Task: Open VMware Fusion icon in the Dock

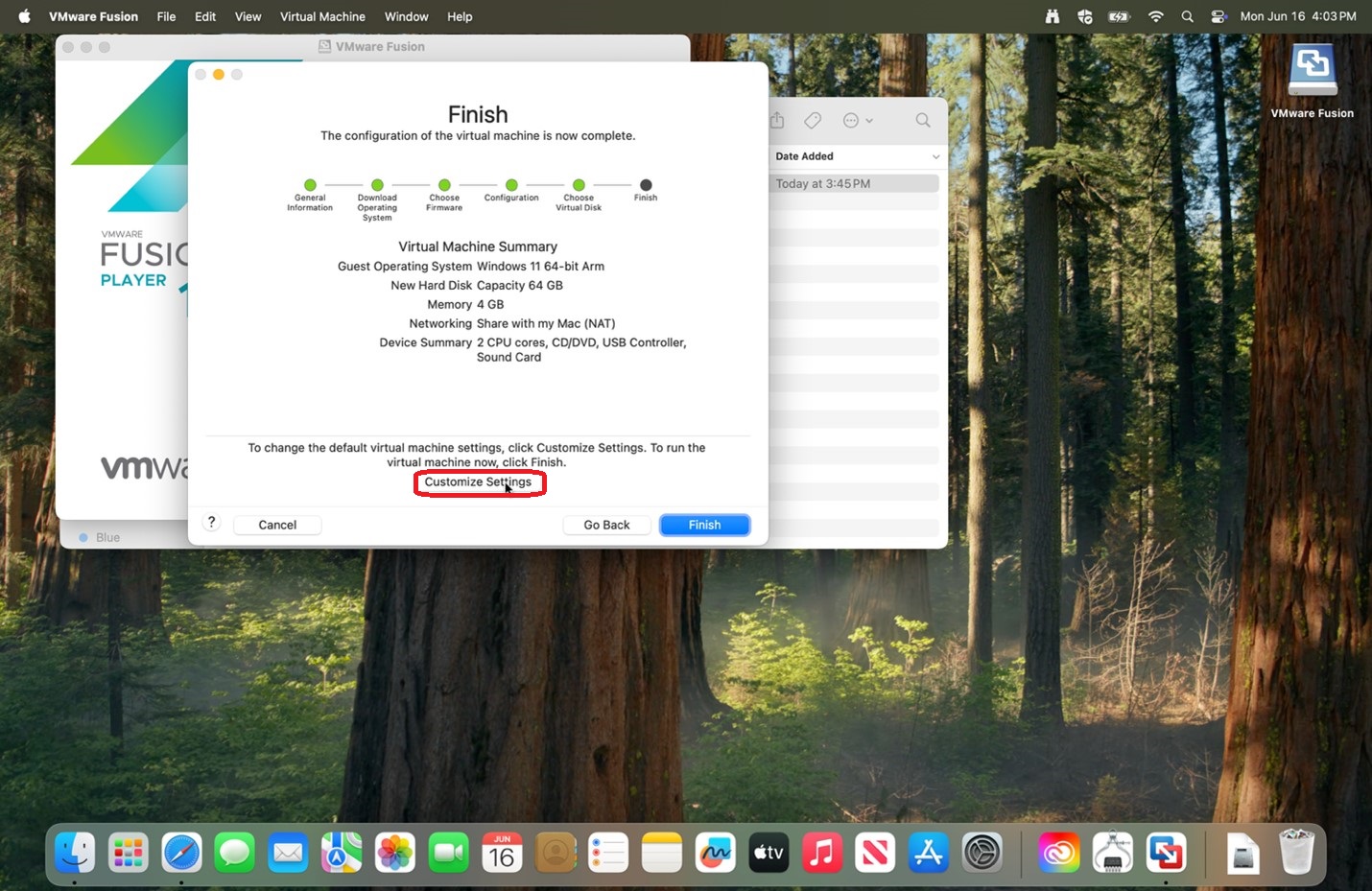Action: [x=1166, y=852]
